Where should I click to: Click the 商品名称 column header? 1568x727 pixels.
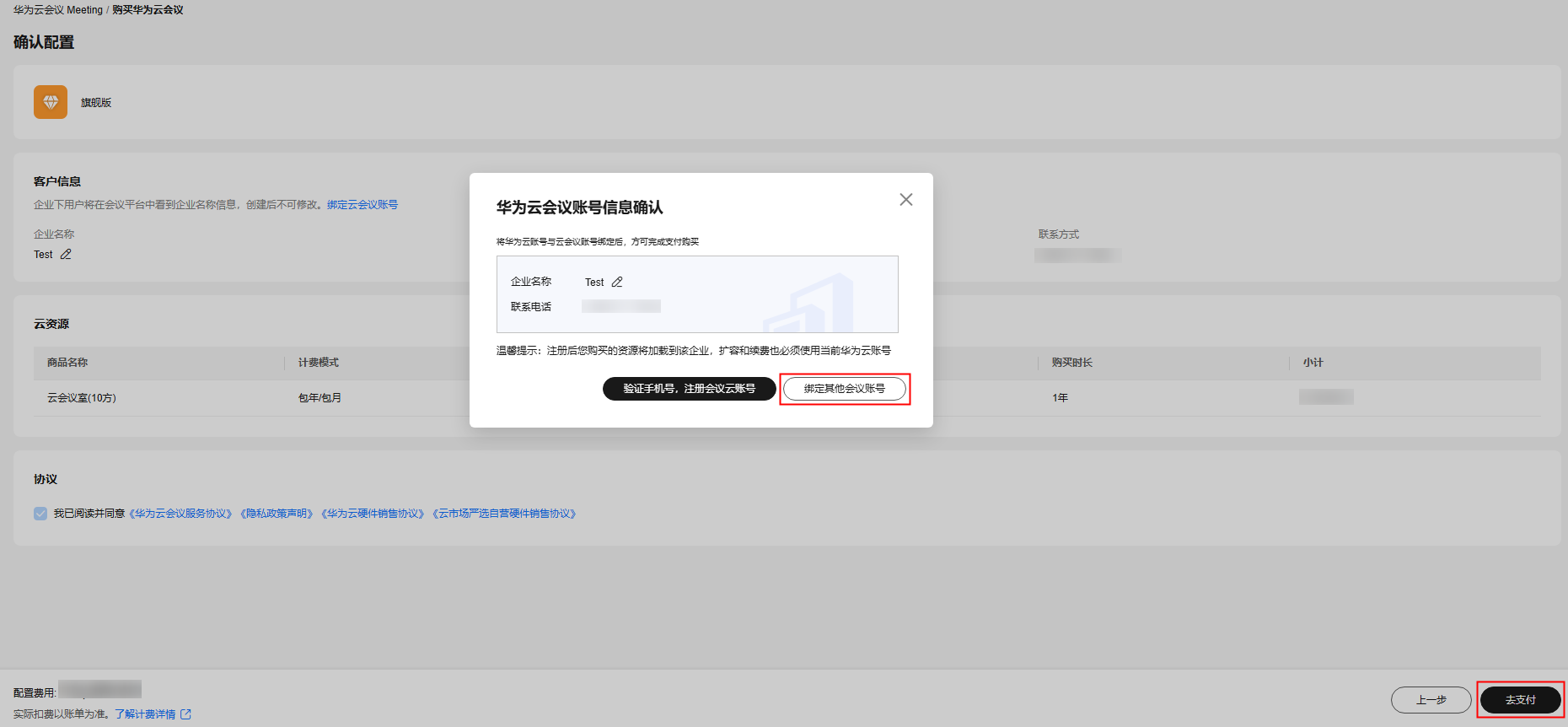coord(67,363)
